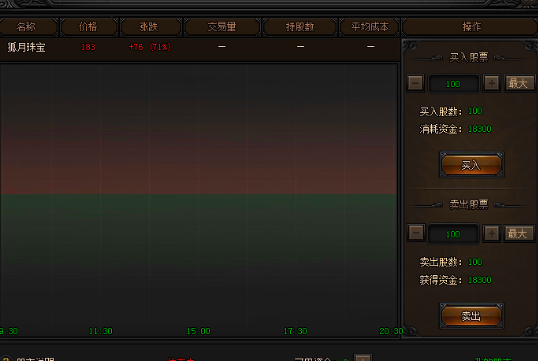This screenshot has width=538, height=361.
Task: Set buy amount to 最大
Action: [519, 83]
